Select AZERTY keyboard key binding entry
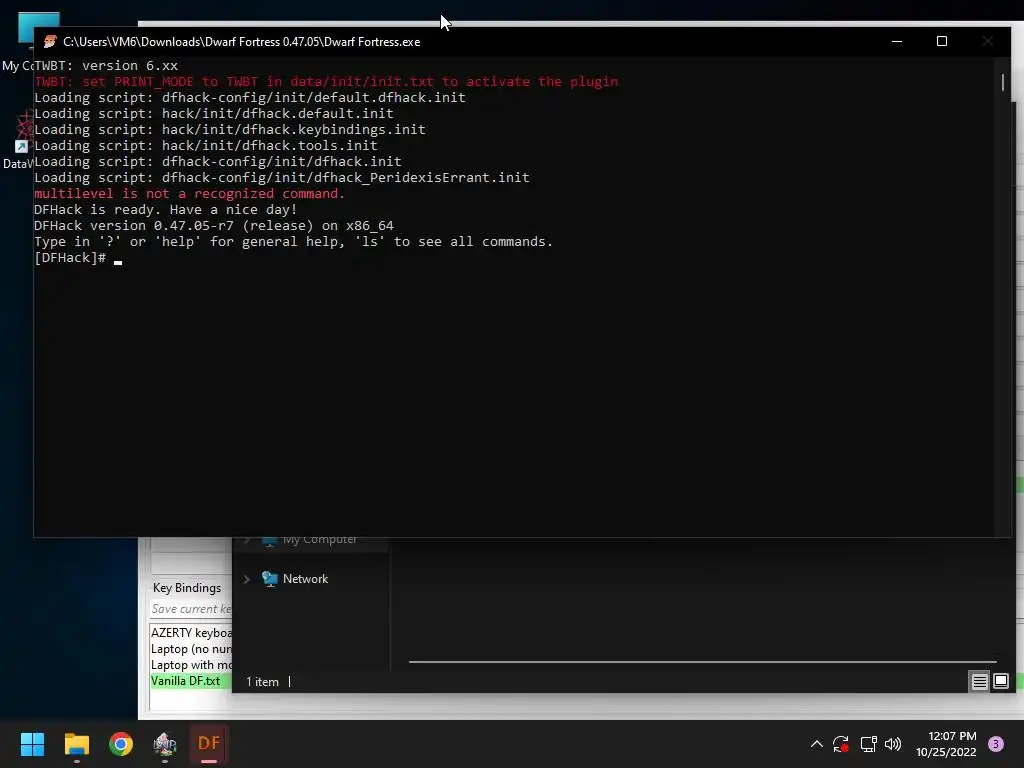Screen dimensions: 1024x768 (x=190, y=633)
